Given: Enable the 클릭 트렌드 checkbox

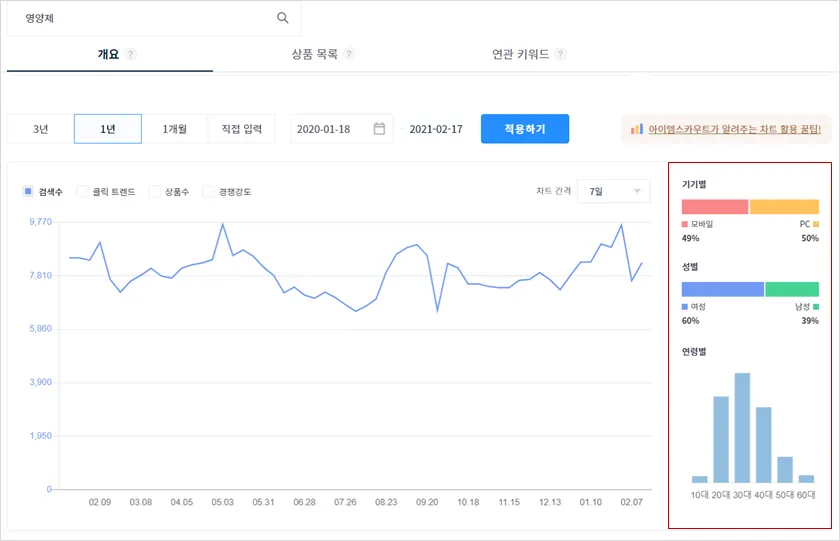Looking at the screenshot, I should click(x=82, y=191).
